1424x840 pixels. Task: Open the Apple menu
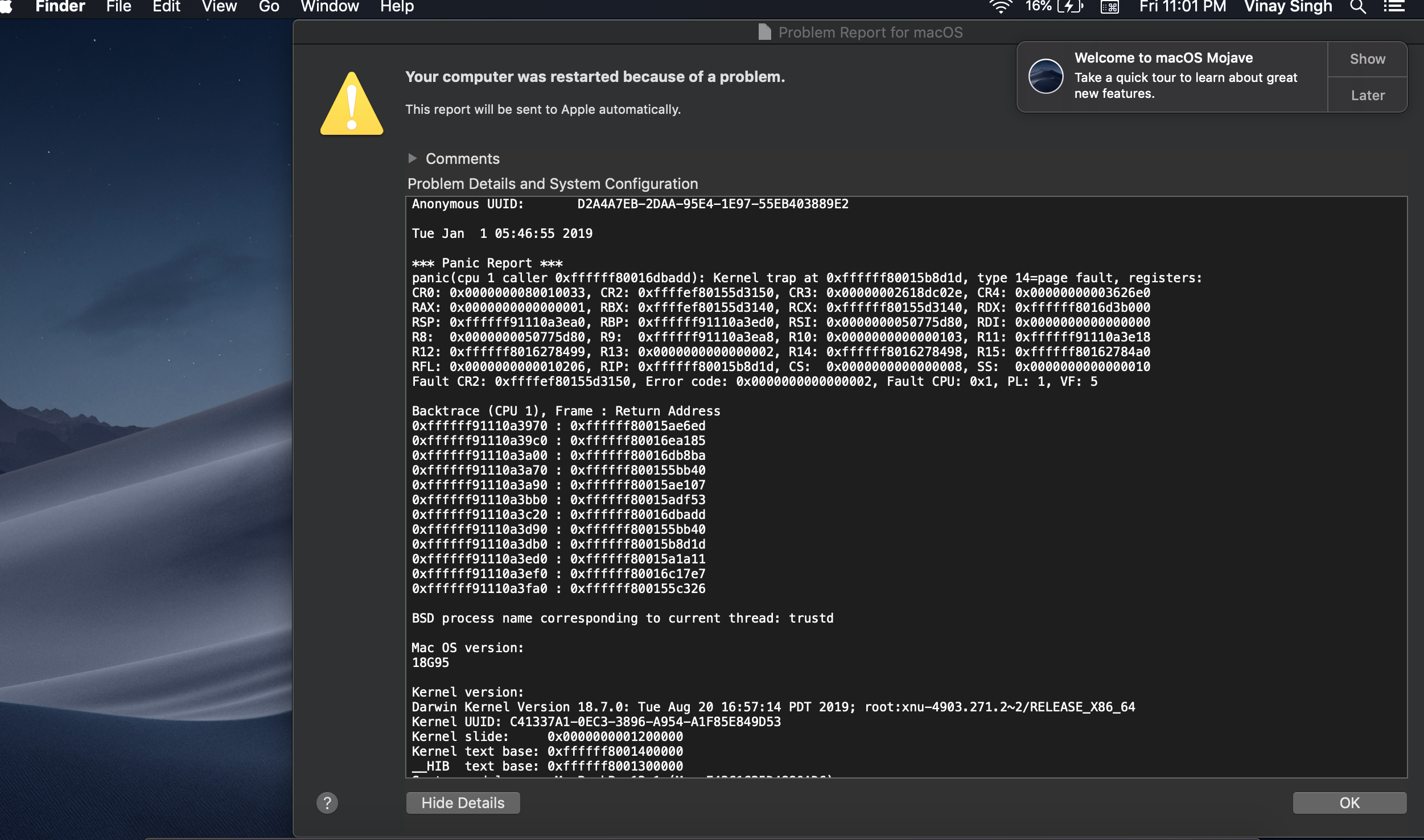click(7, 6)
